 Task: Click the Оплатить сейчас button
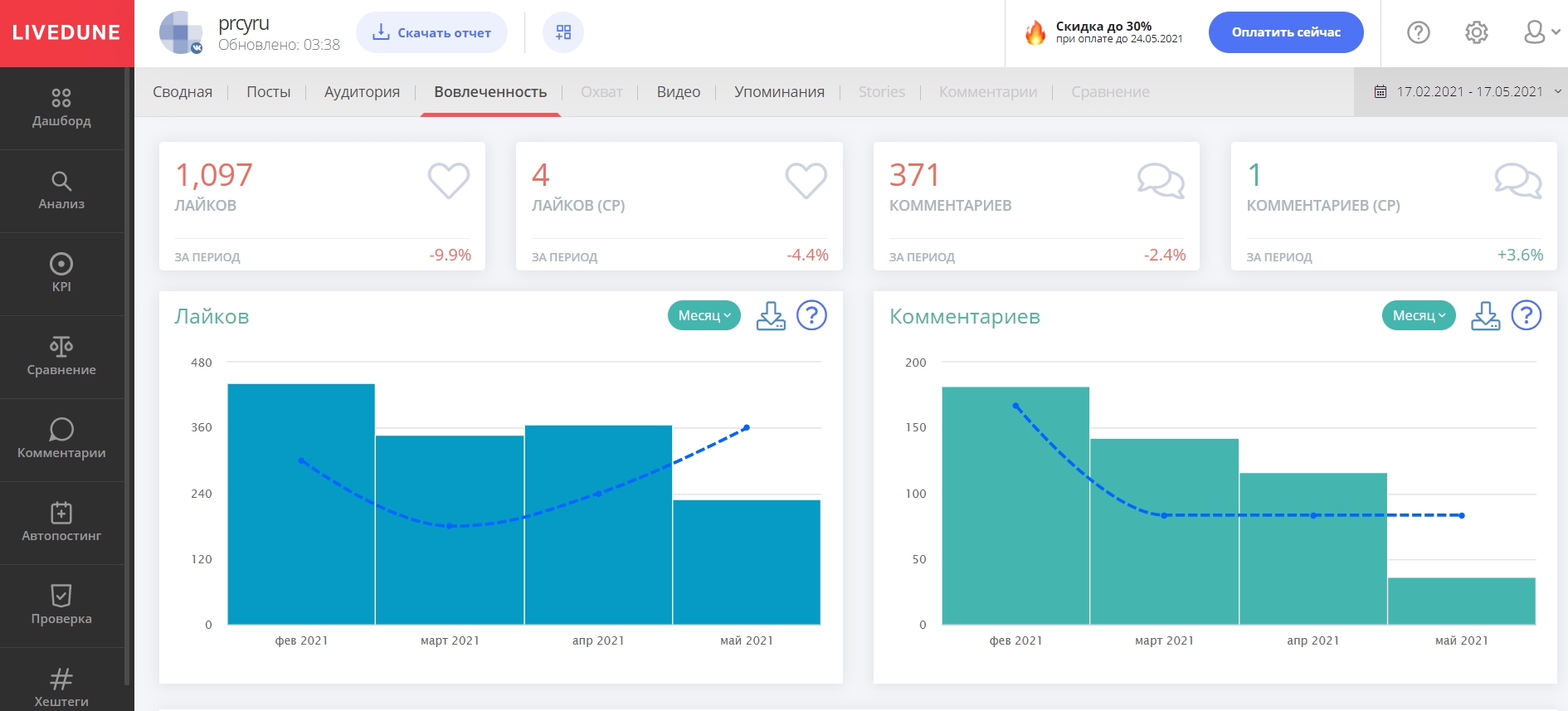point(1285,32)
